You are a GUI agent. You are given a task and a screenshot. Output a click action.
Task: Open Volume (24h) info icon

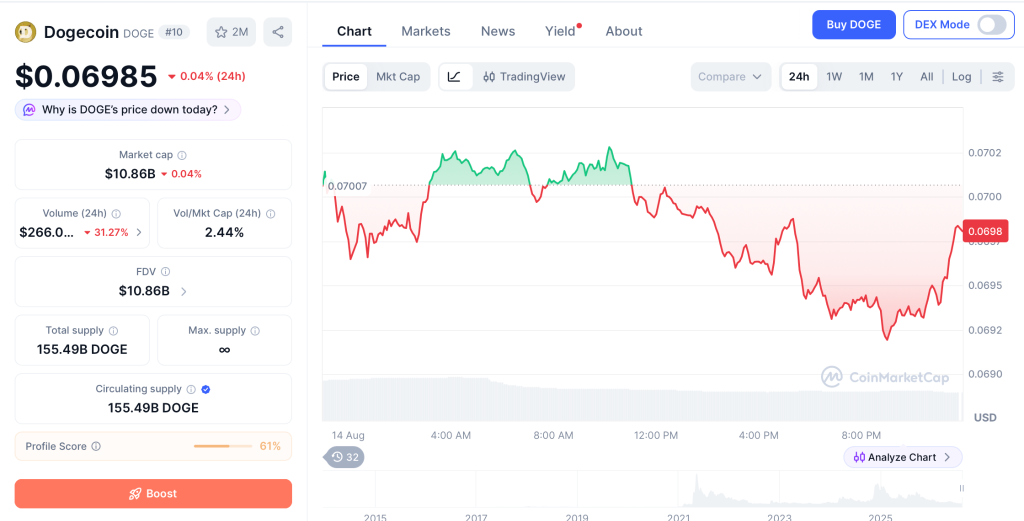(x=116, y=213)
